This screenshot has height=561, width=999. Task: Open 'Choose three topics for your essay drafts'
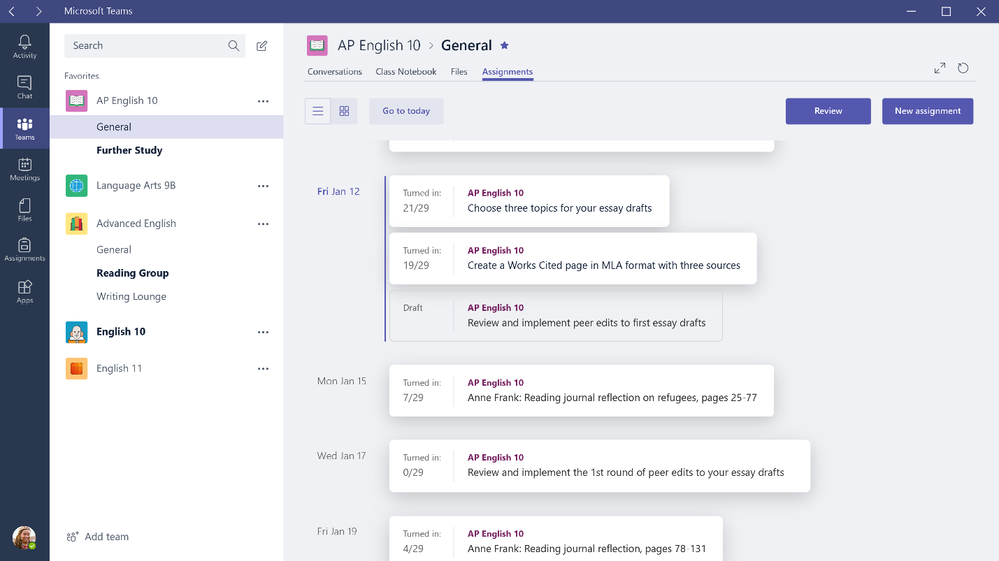[x=529, y=201]
